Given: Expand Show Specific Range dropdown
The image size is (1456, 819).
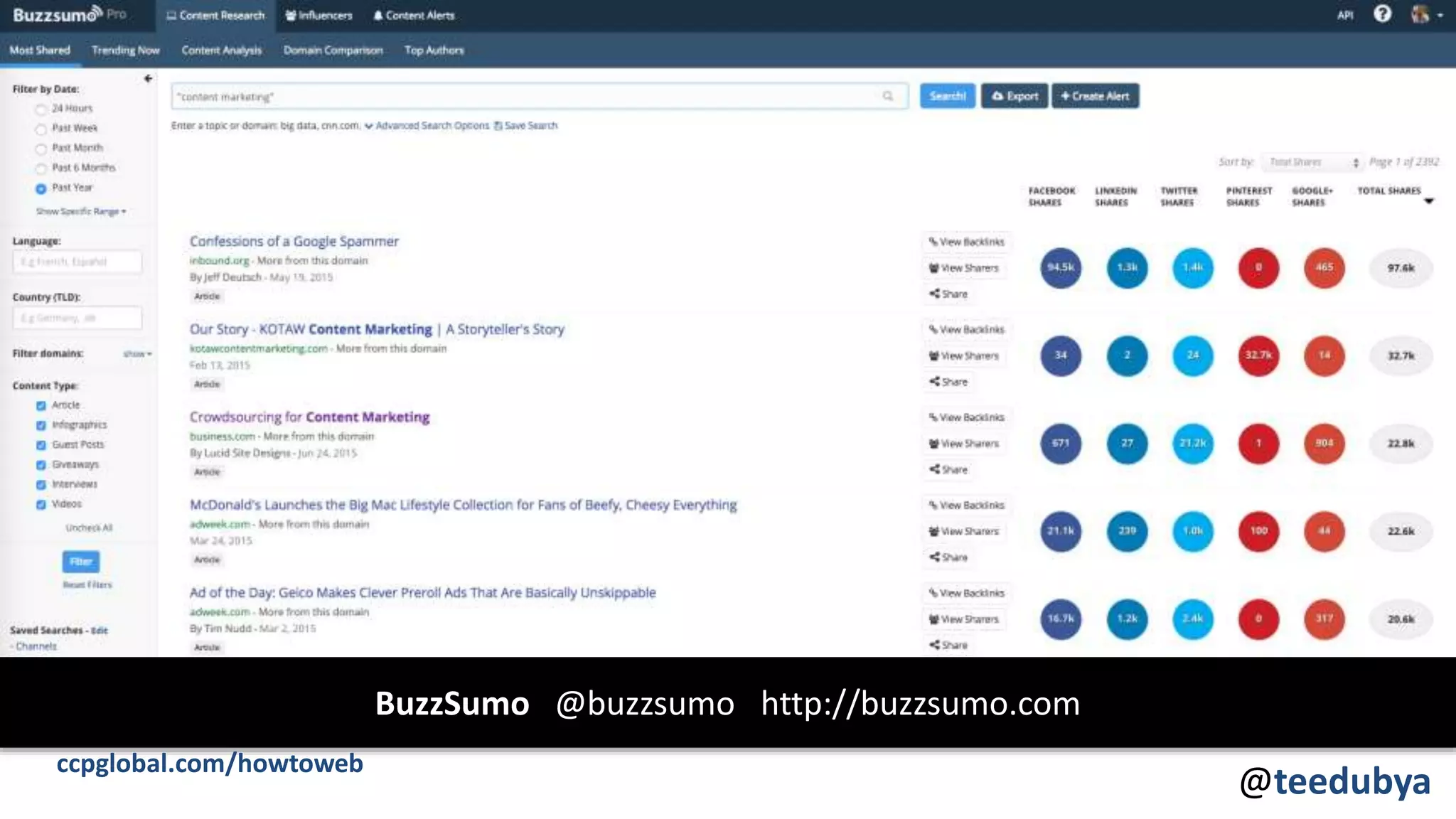Looking at the screenshot, I should pyautogui.click(x=81, y=211).
